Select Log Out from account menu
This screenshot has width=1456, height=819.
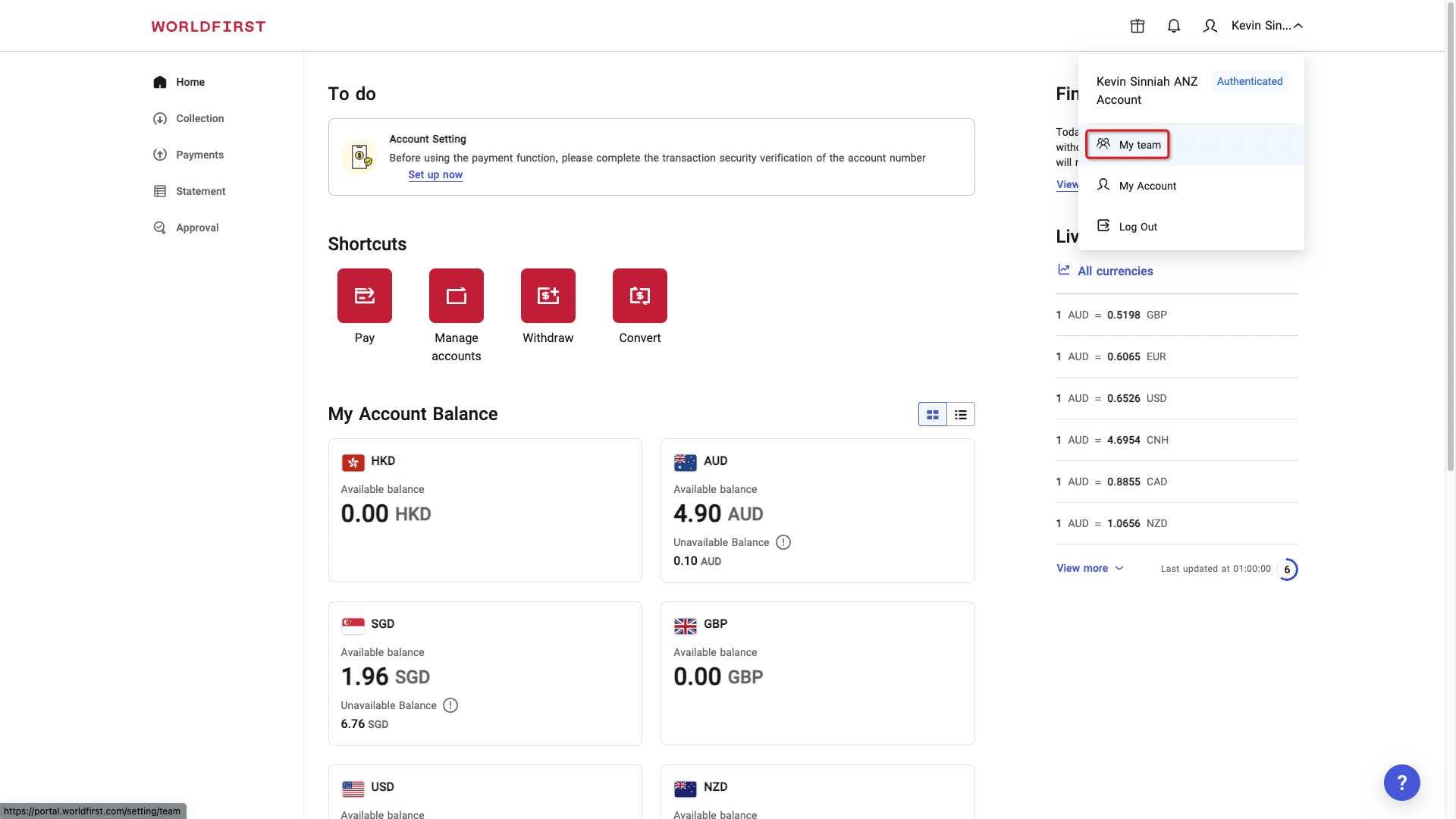pos(1137,226)
